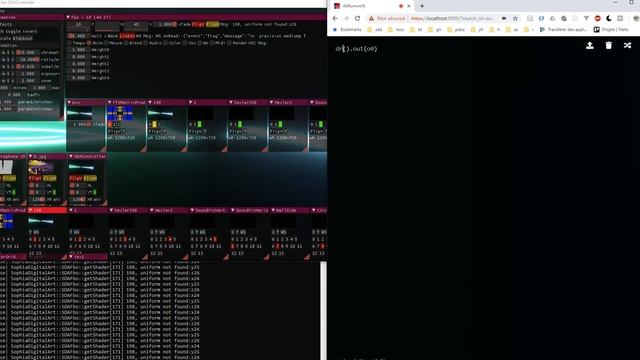Adjust the chromatic slider in the left panel

tap(27, 52)
